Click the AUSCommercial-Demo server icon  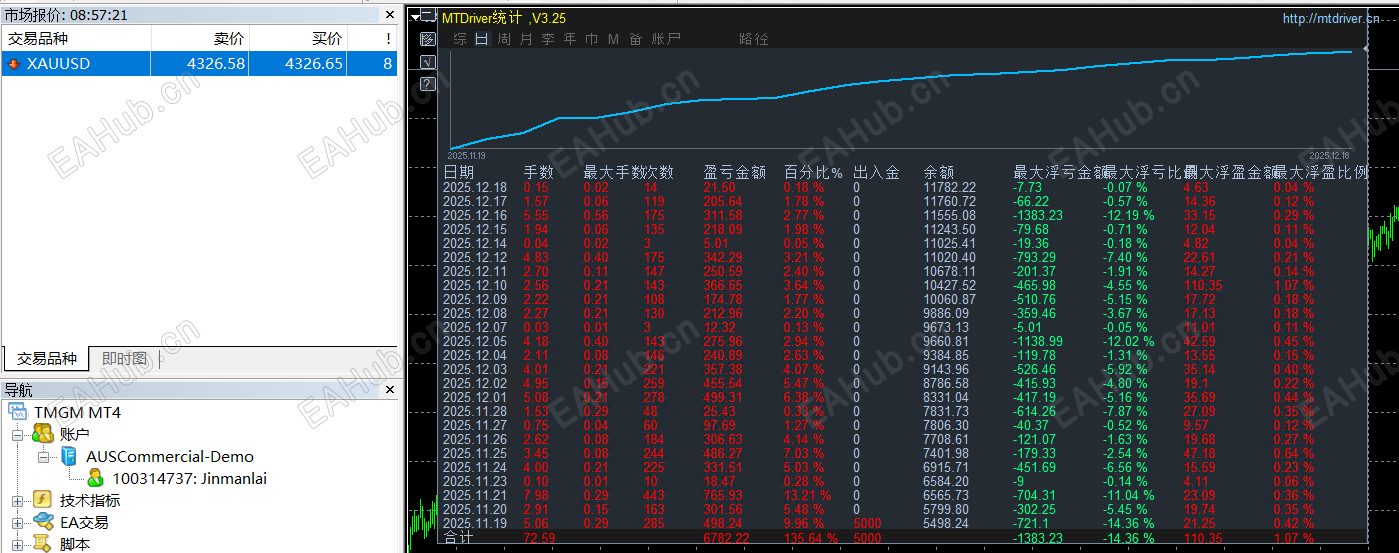click(71, 456)
